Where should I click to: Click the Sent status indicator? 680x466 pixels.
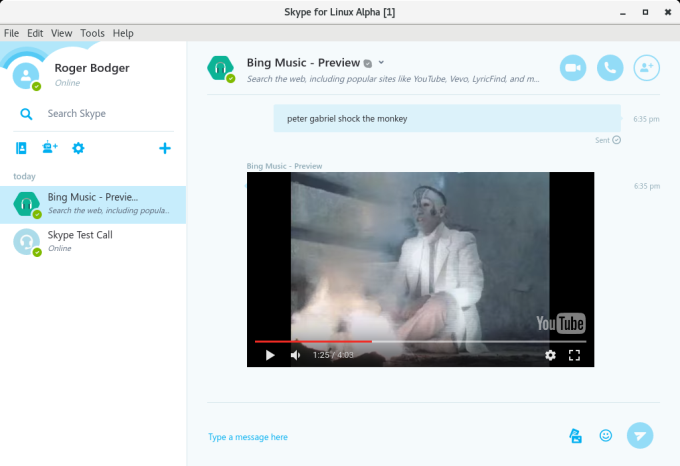click(x=608, y=140)
